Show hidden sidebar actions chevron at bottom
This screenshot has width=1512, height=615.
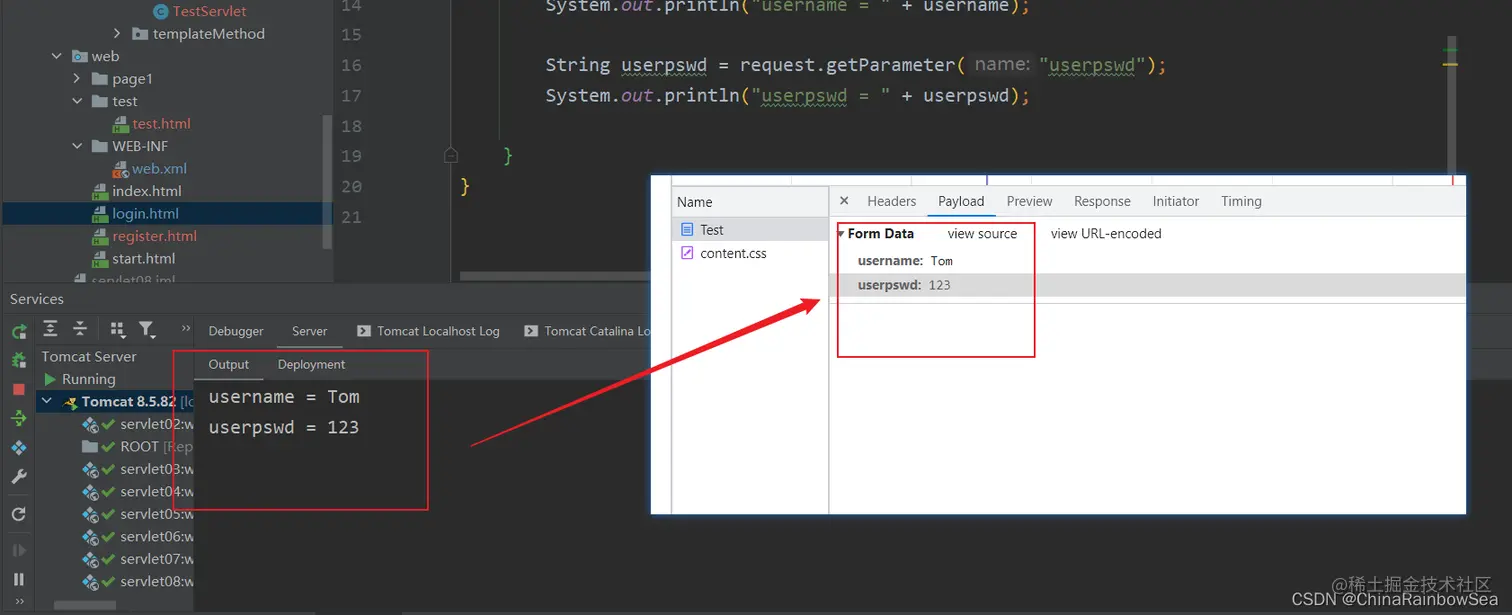coord(18,603)
